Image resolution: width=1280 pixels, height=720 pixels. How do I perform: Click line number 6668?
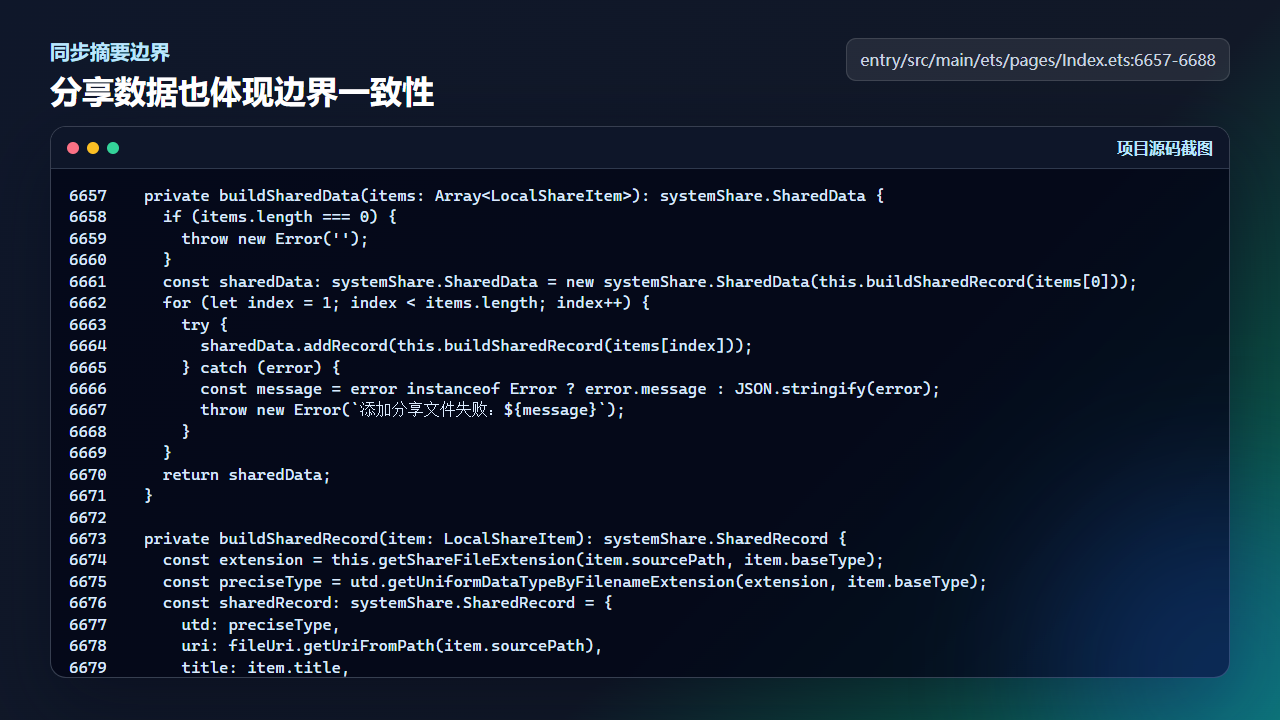[88, 432]
